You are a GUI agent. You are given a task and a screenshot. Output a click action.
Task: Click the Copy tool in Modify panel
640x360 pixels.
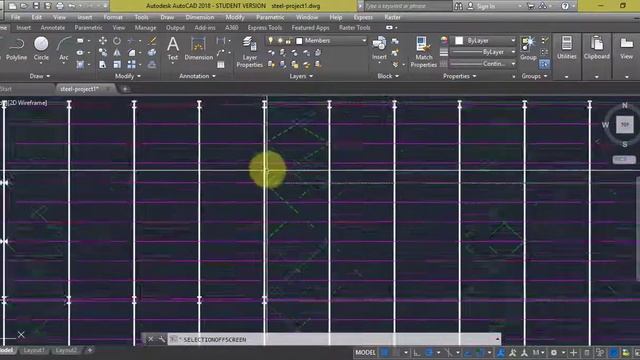[x=103, y=53]
